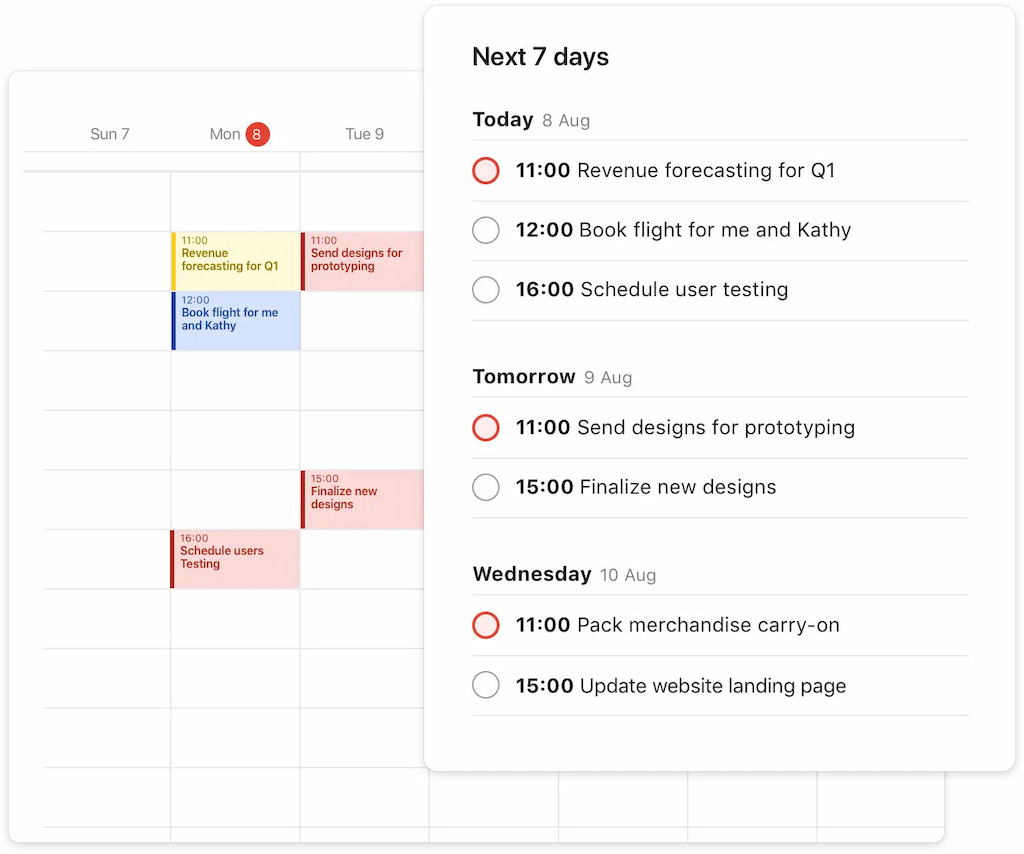The height and width of the screenshot is (854, 1024).
Task: Select the Mon 8 column header
Action: coord(226,134)
